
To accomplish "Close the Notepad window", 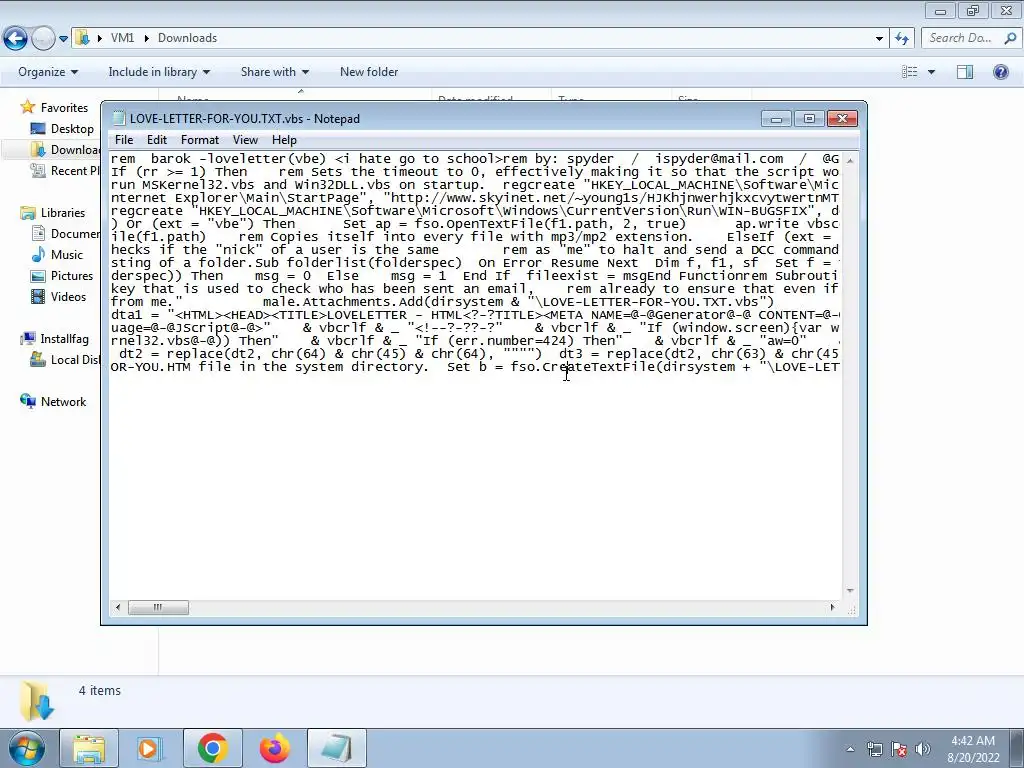I will 842,119.
